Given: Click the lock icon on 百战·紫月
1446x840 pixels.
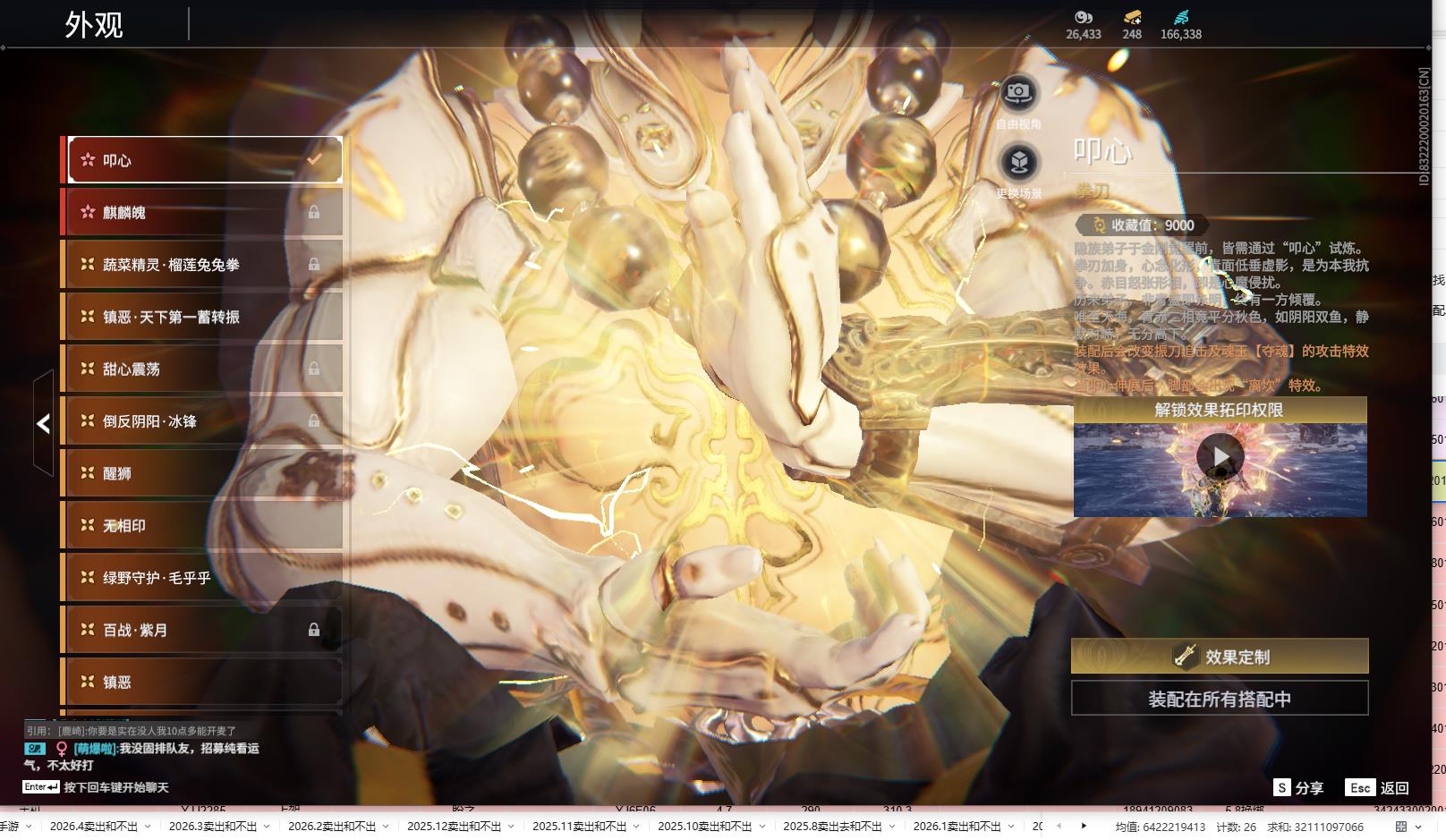Looking at the screenshot, I should pos(314,630).
